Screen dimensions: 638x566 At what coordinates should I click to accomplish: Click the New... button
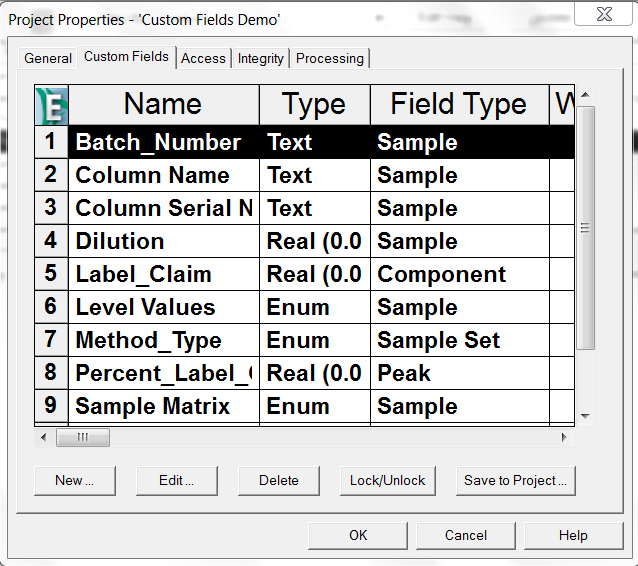pyautogui.click(x=74, y=480)
